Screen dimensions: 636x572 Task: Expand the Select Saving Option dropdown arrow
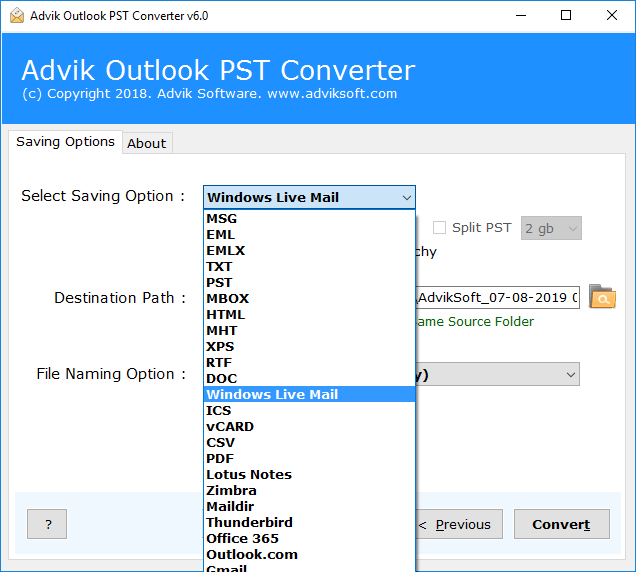pos(406,198)
